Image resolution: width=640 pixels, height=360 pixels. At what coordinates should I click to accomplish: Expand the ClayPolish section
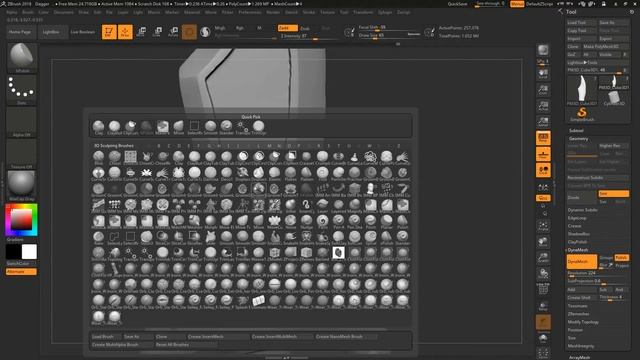coord(577,242)
